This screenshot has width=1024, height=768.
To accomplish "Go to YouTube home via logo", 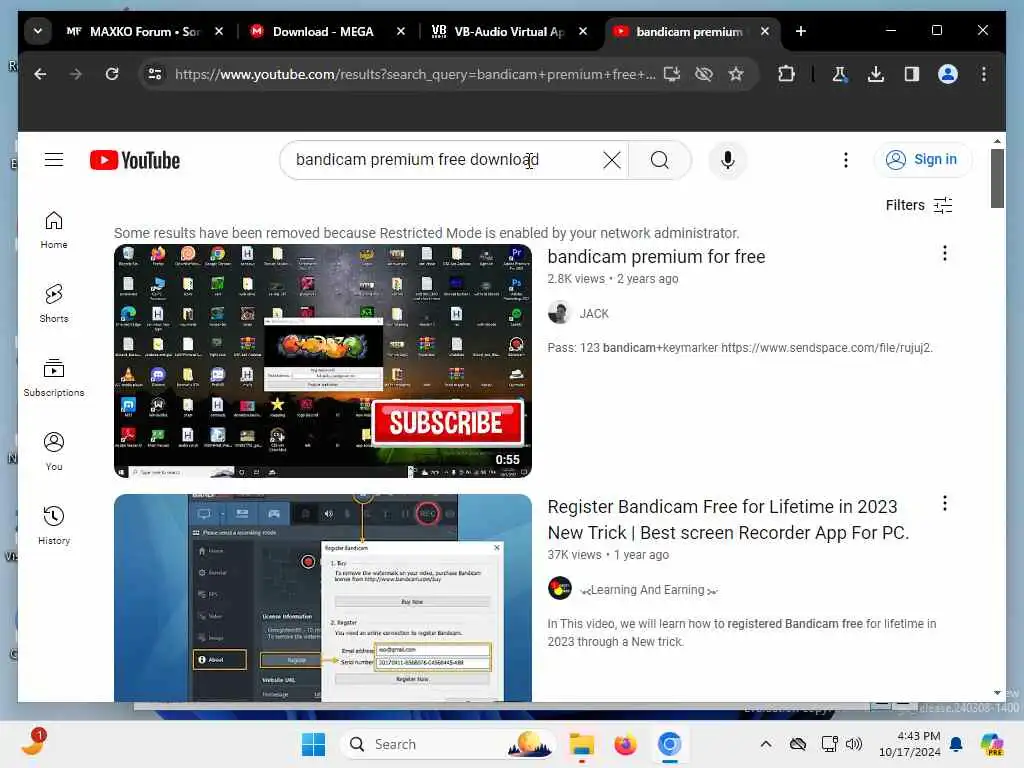I will coord(135,160).
